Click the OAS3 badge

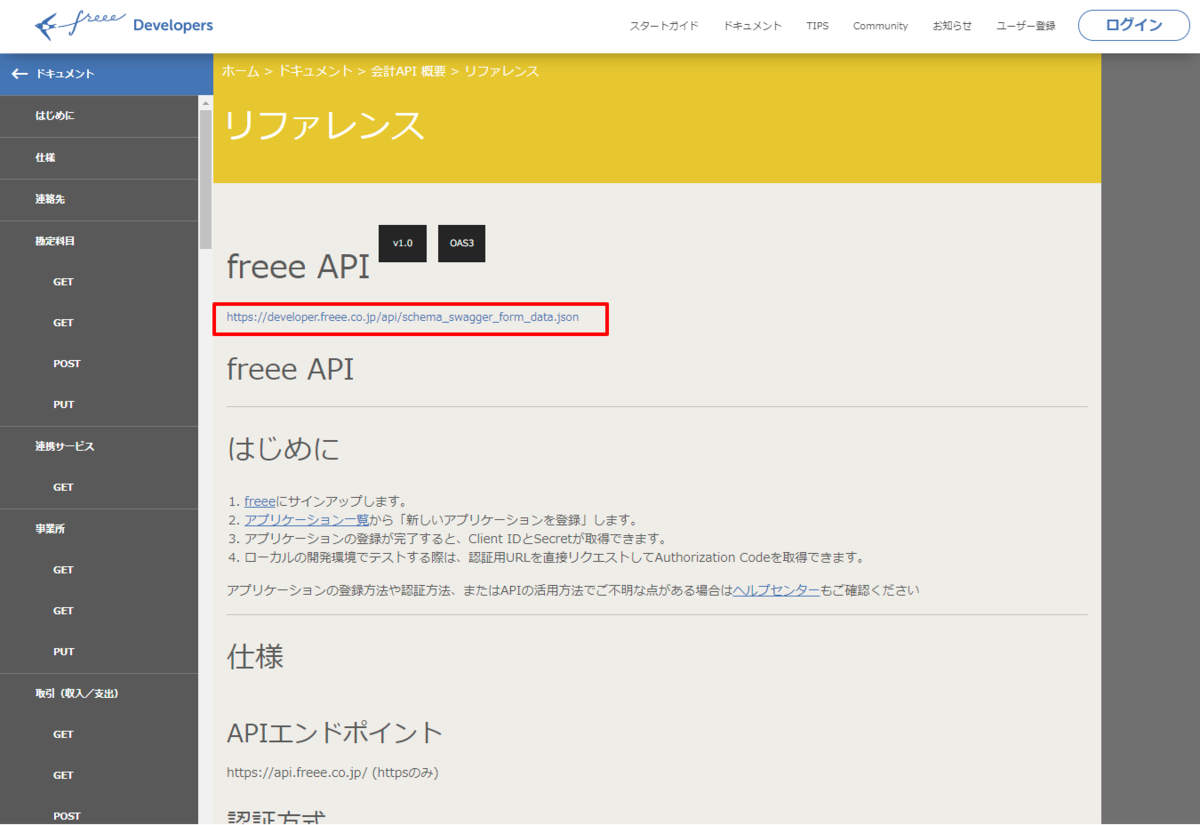click(462, 243)
